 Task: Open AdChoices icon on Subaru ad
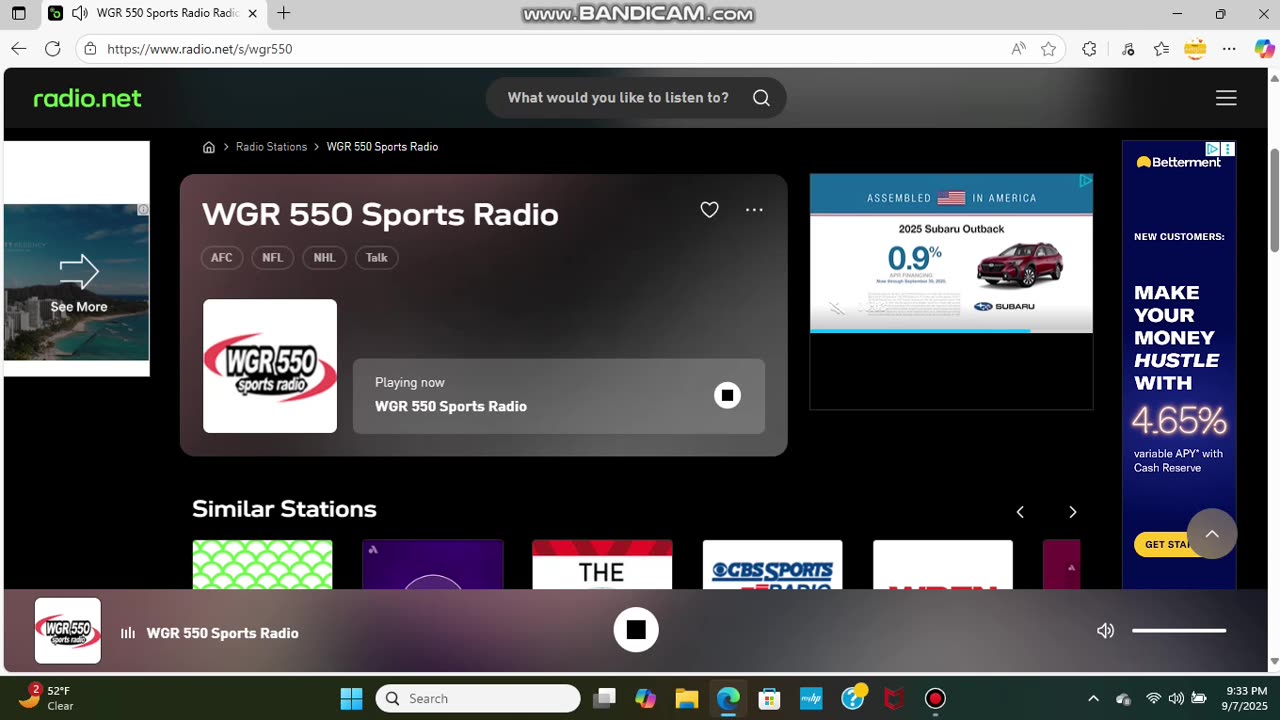[x=1085, y=181]
